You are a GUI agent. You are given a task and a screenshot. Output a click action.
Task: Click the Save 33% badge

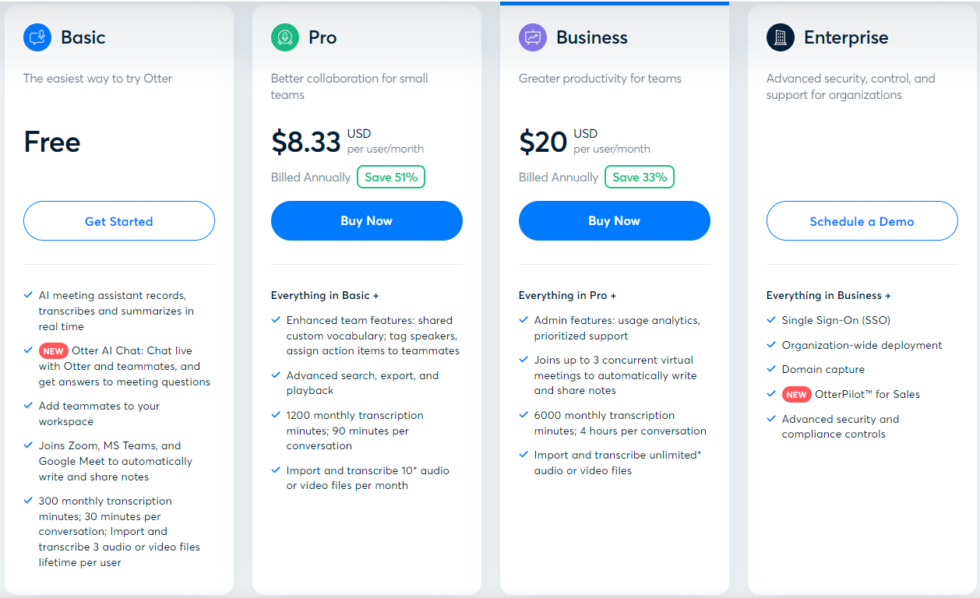coord(639,177)
